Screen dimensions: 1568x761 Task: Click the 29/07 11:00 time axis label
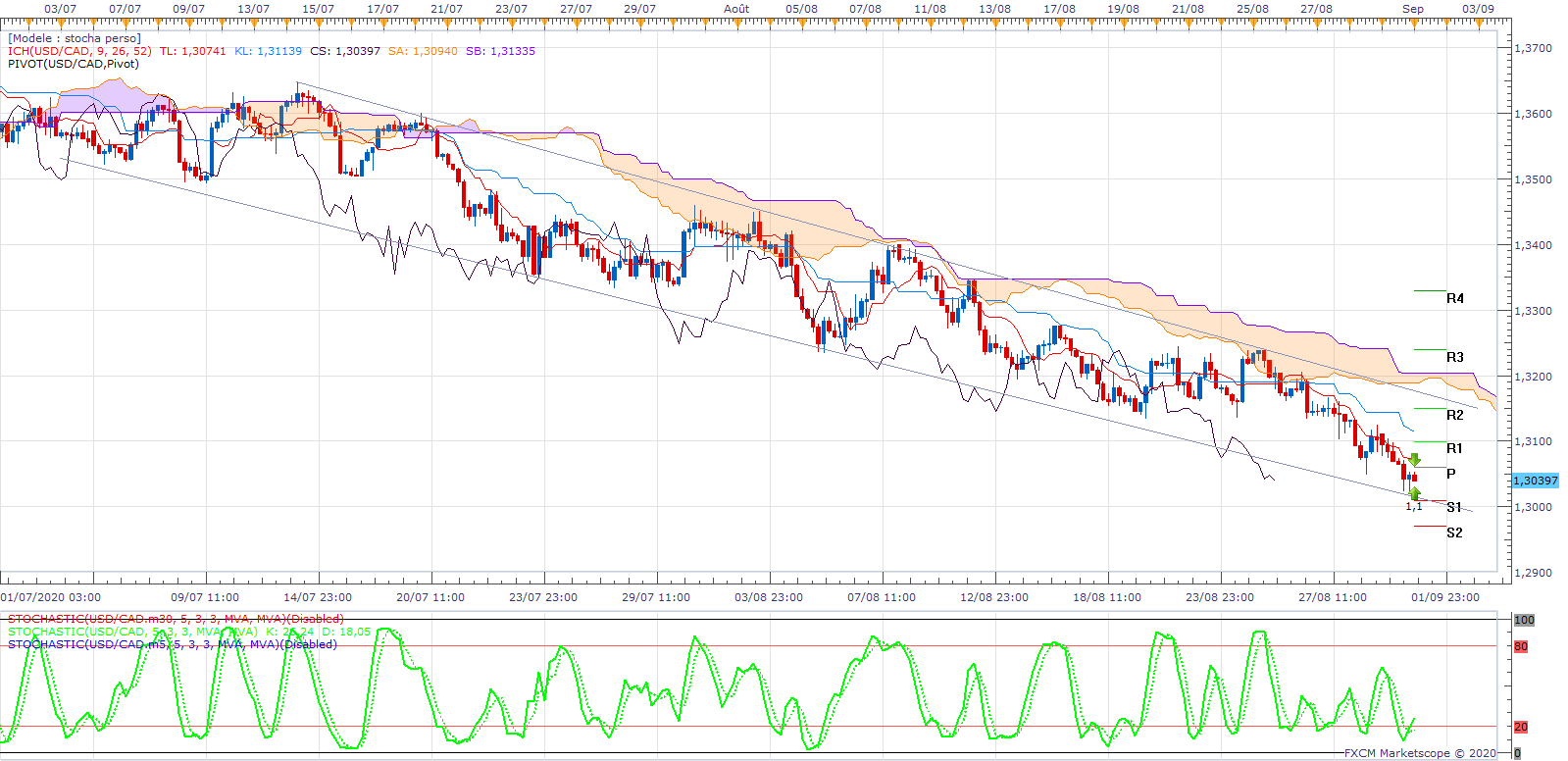656,597
